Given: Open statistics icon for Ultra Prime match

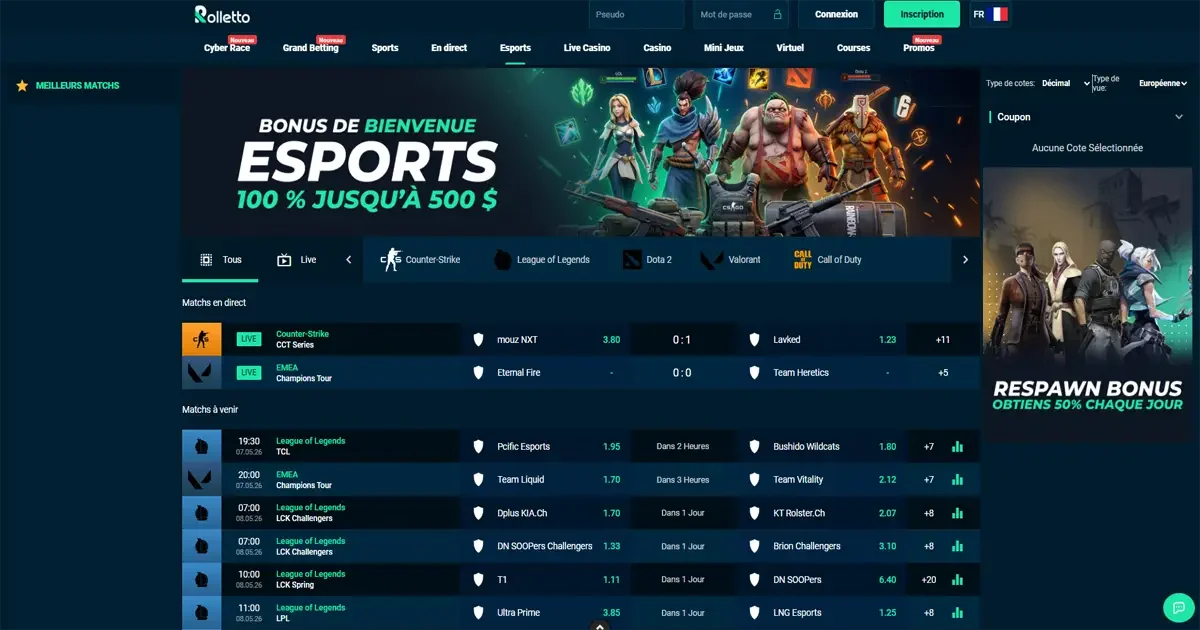Looking at the screenshot, I should click(957, 613).
